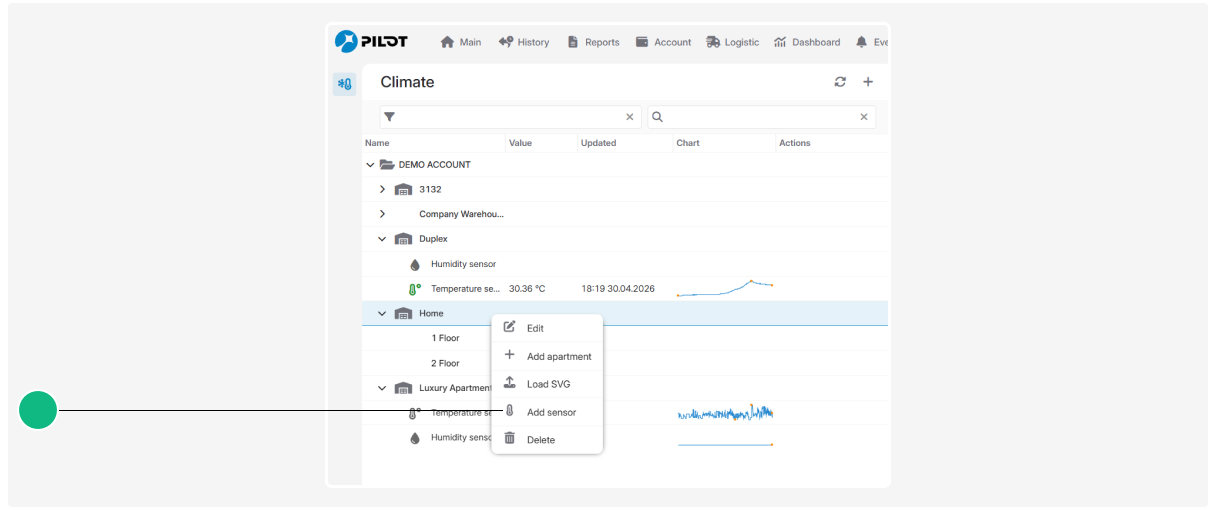Select the 2 Floor row

[625, 363]
